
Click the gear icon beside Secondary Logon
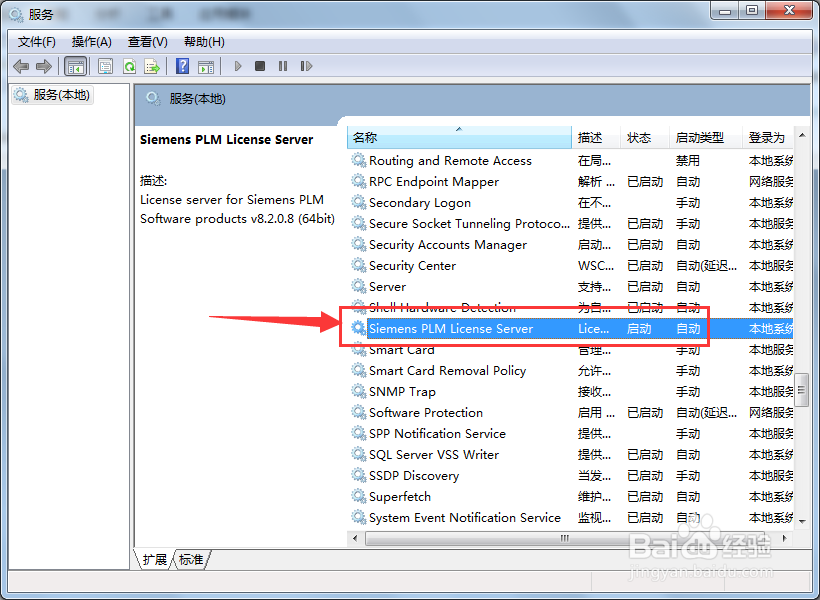pos(358,202)
